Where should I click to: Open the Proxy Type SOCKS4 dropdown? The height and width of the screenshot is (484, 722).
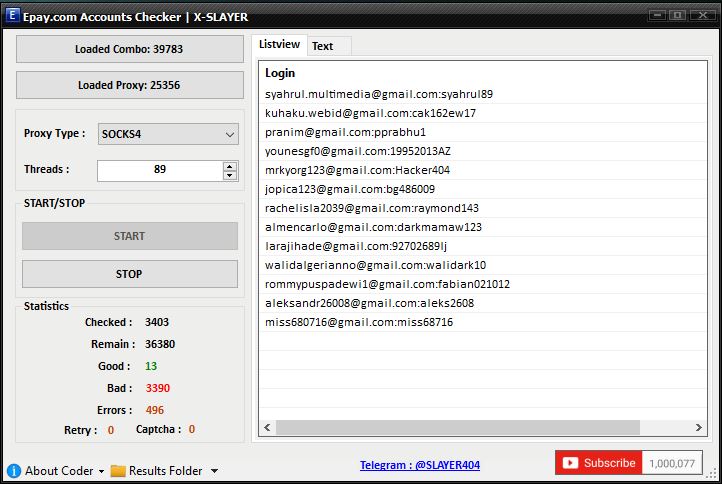coord(168,134)
